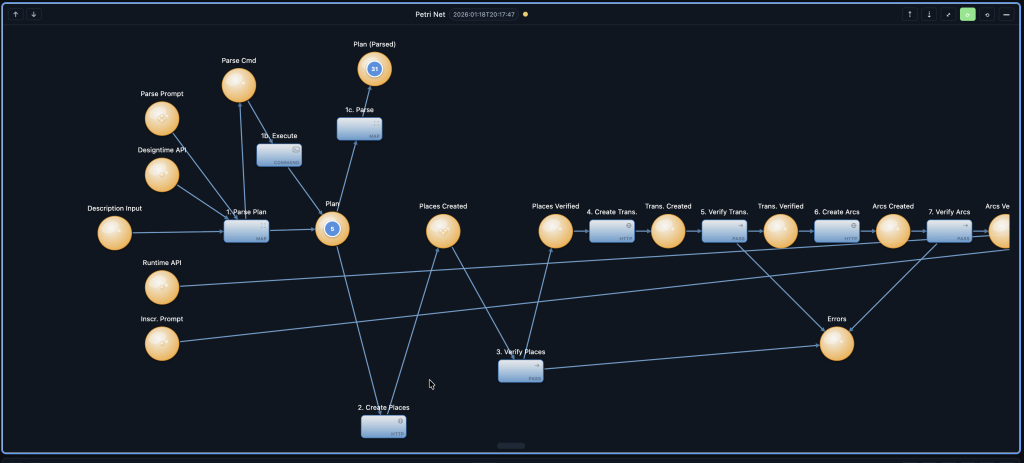Click the horizontal scroll handle at canvas bottom

(x=511, y=445)
